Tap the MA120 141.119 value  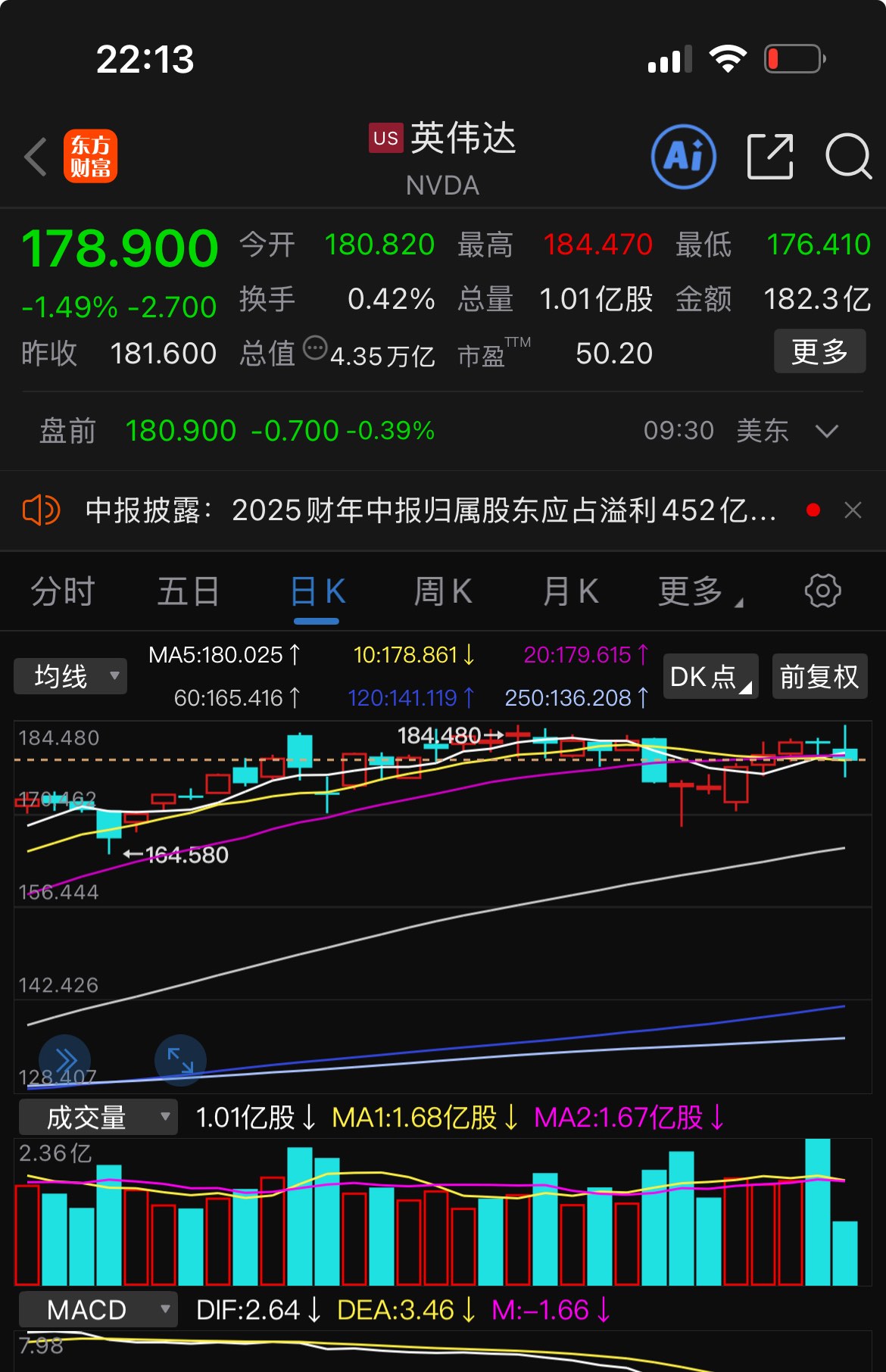tap(411, 697)
